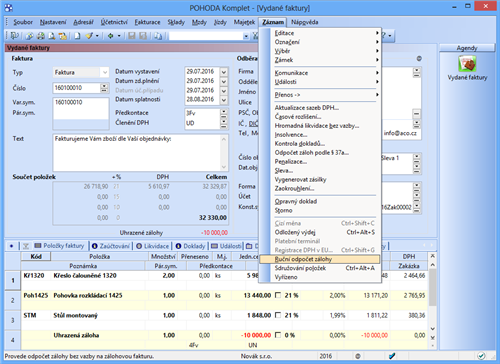This screenshot has width=500, height=364.
Task: Click the Předkontace field picker button
Action: click(x=224, y=113)
